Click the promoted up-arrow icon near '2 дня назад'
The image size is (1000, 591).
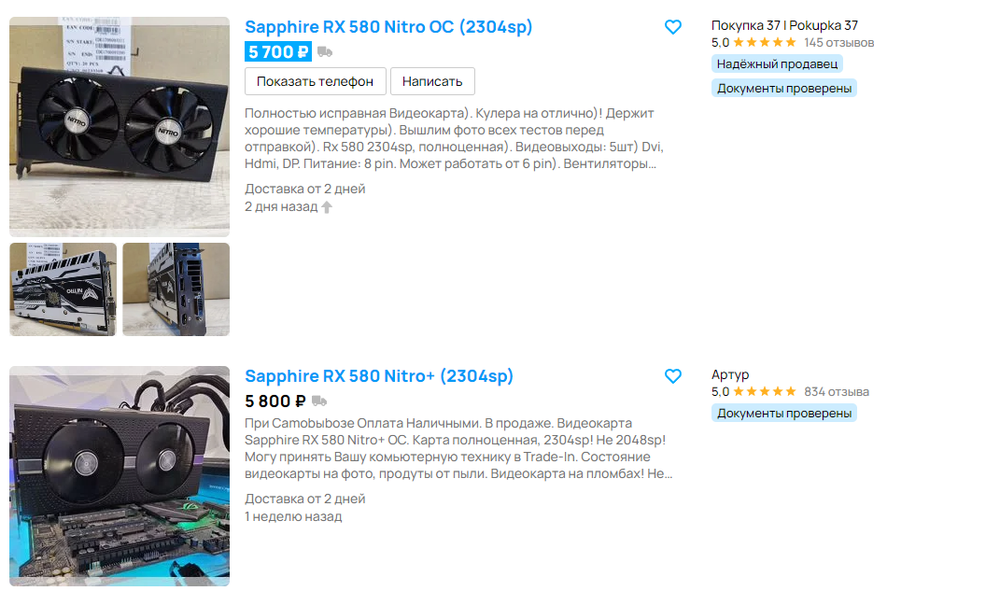(327, 207)
